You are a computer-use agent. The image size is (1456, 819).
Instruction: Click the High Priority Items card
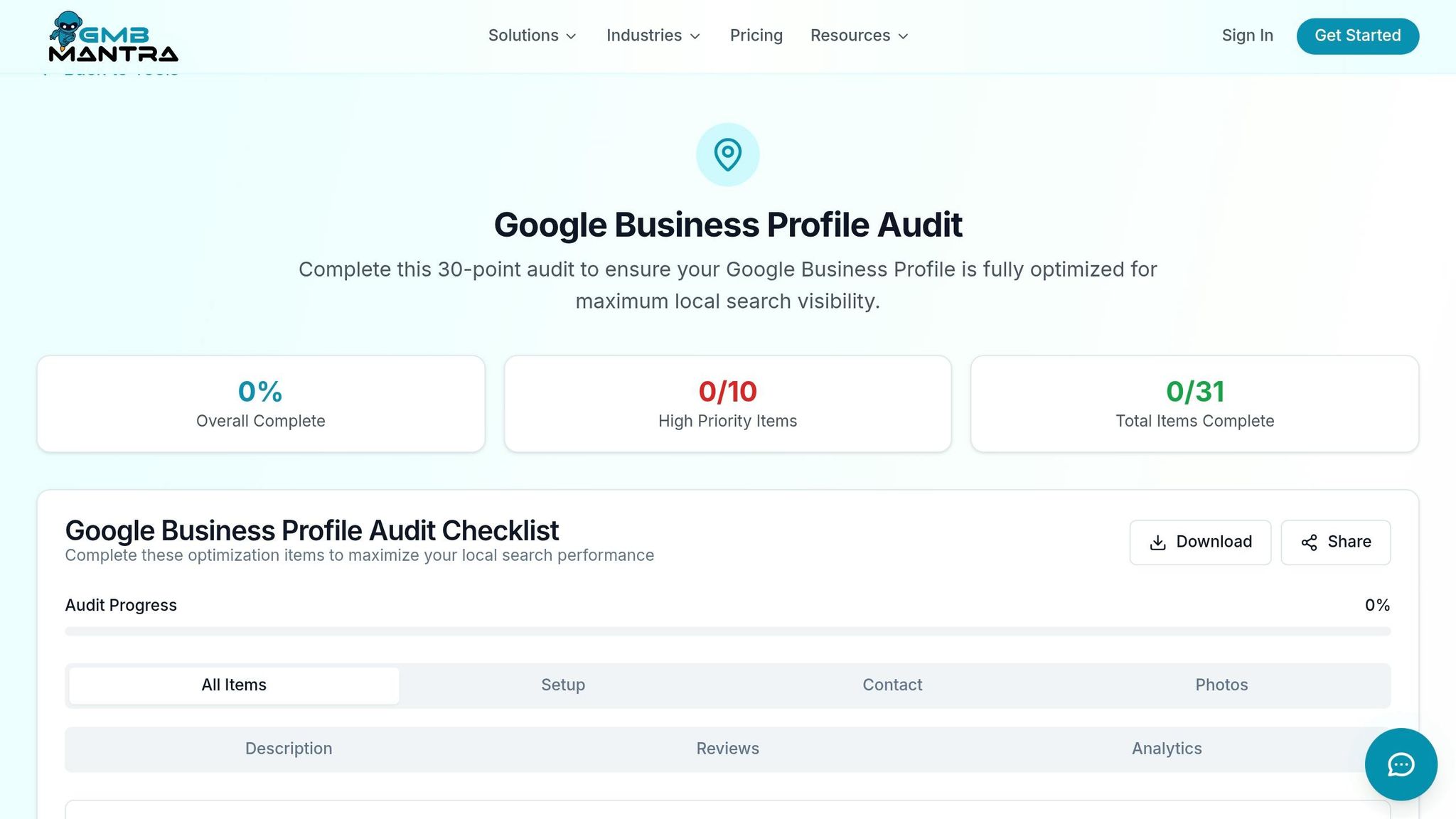727,404
